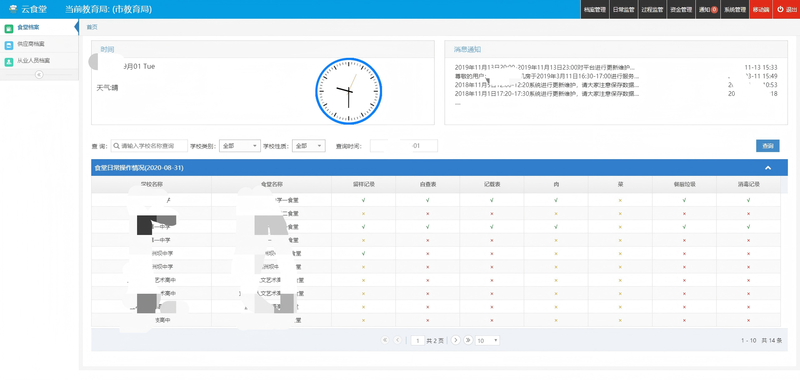Click last row's red cross under 消毒记录
Screen dimensions: 800x380
[748, 320]
